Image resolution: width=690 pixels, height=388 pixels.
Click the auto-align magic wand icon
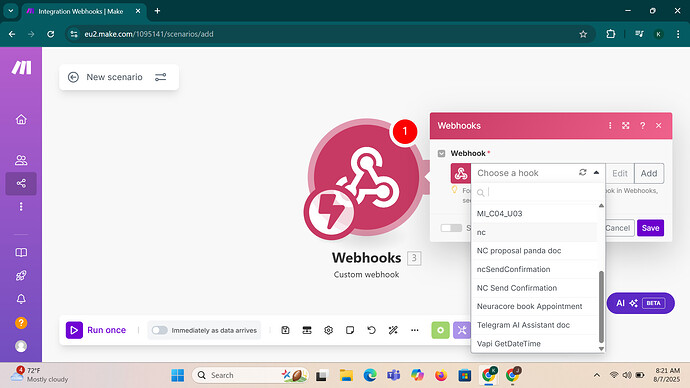click(393, 330)
